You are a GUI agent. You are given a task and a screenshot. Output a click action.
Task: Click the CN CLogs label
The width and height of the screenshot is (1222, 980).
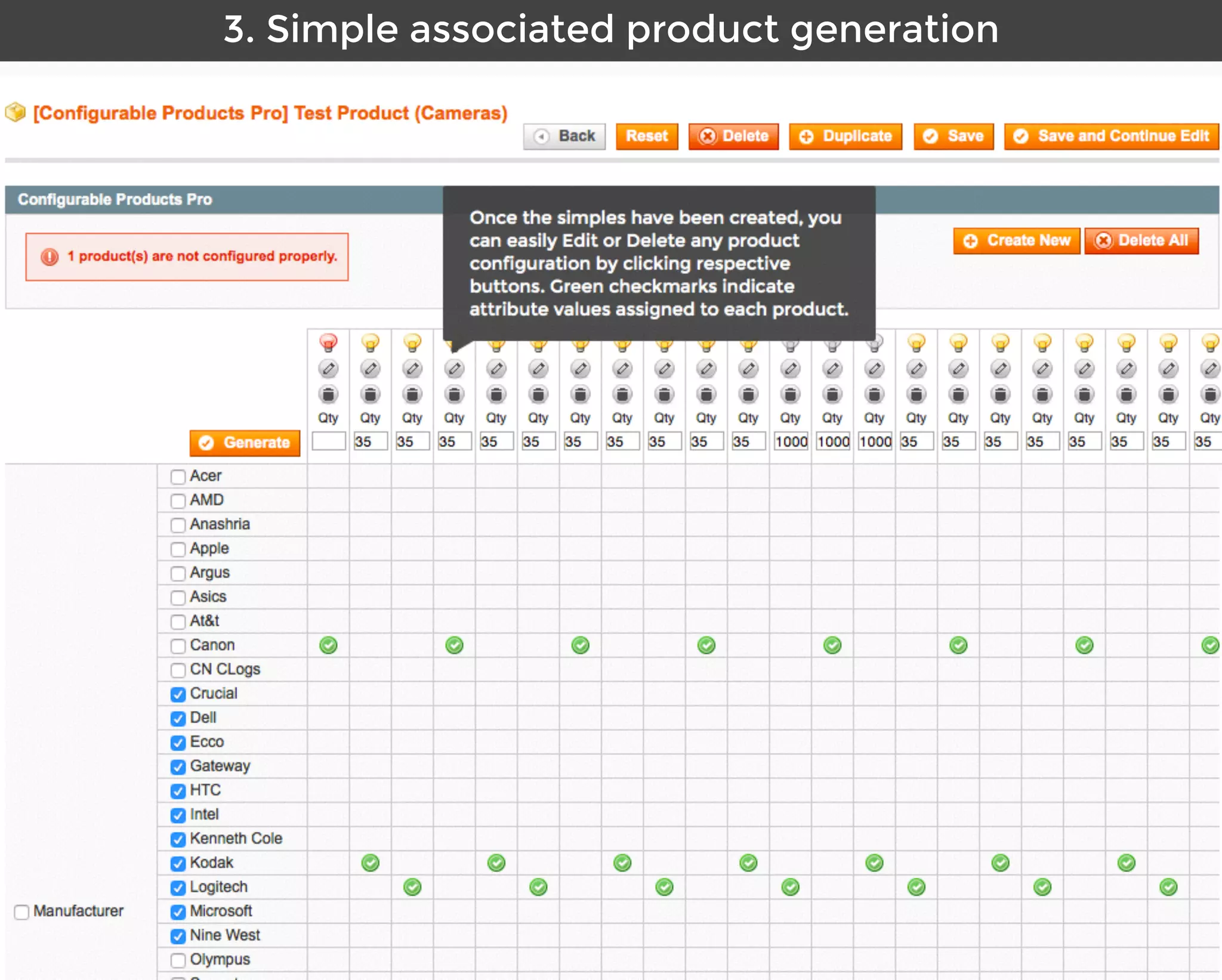pyautogui.click(x=225, y=670)
